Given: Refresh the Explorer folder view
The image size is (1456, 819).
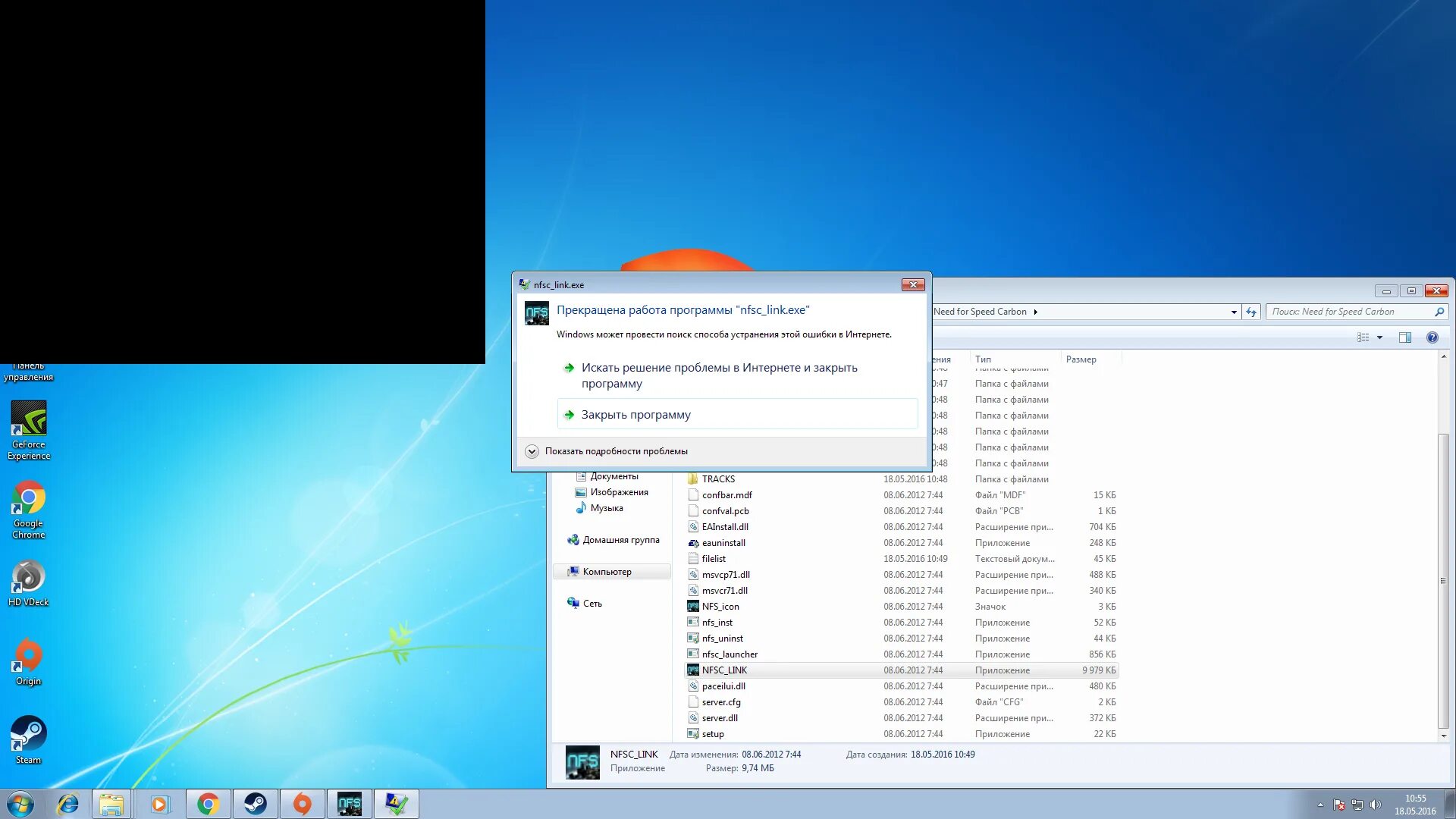Looking at the screenshot, I should pyautogui.click(x=1251, y=312).
